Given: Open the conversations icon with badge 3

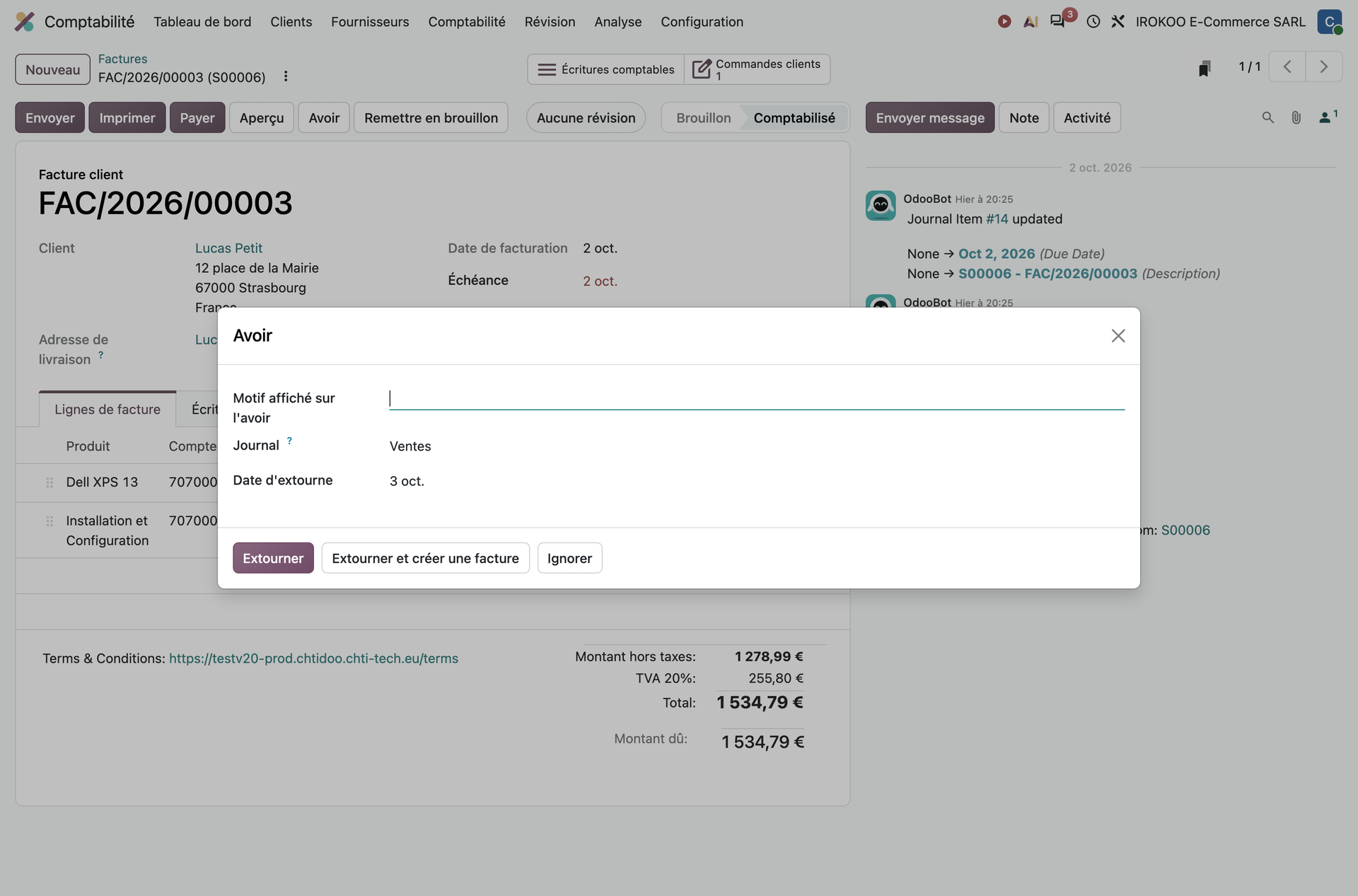Looking at the screenshot, I should point(1058,21).
